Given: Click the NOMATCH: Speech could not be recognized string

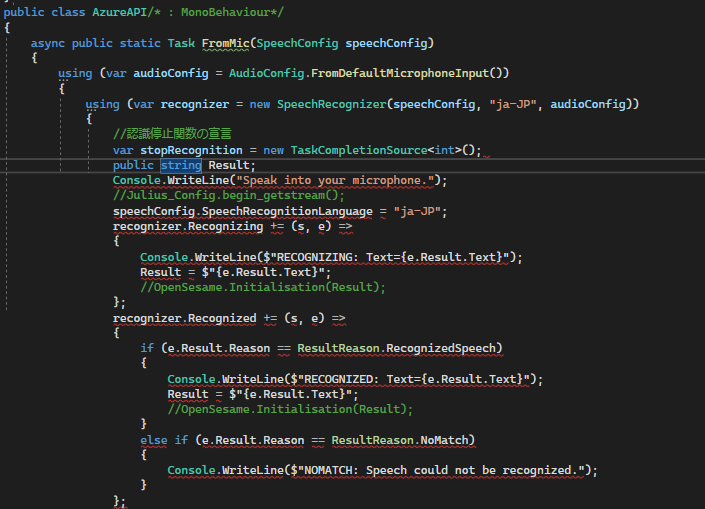Looking at the screenshot, I should click(440, 471).
